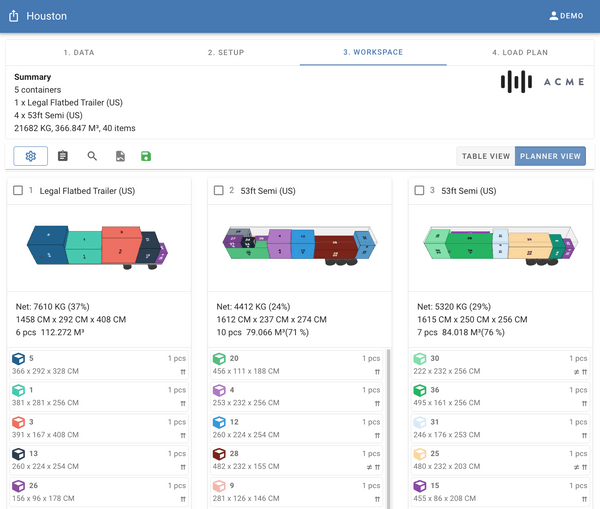This screenshot has width=600, height=509.
Task: Switch to Table View
Action: (x=485, y=156)
